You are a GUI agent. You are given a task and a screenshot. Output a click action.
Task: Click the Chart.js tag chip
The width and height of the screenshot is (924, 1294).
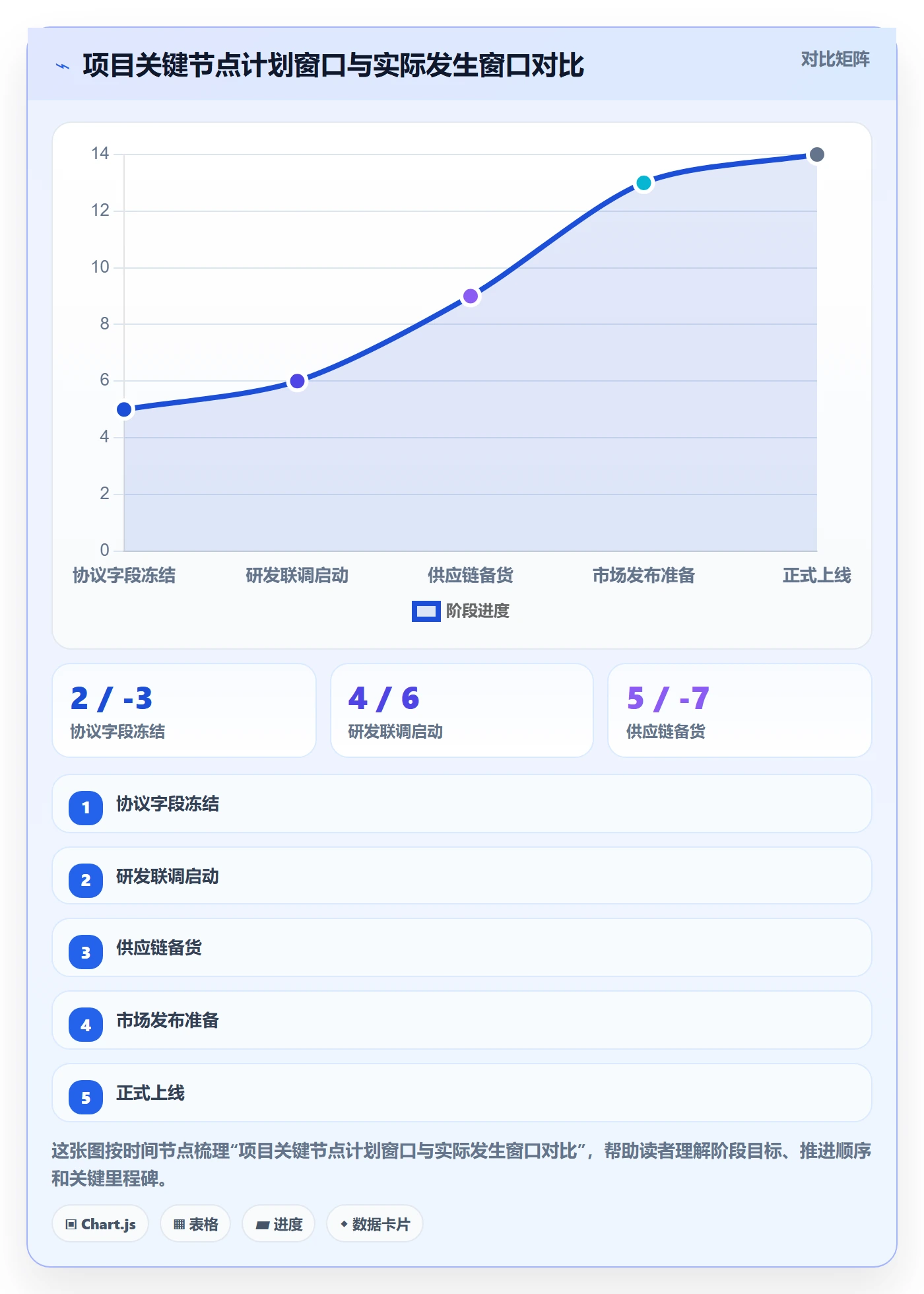100,1224
